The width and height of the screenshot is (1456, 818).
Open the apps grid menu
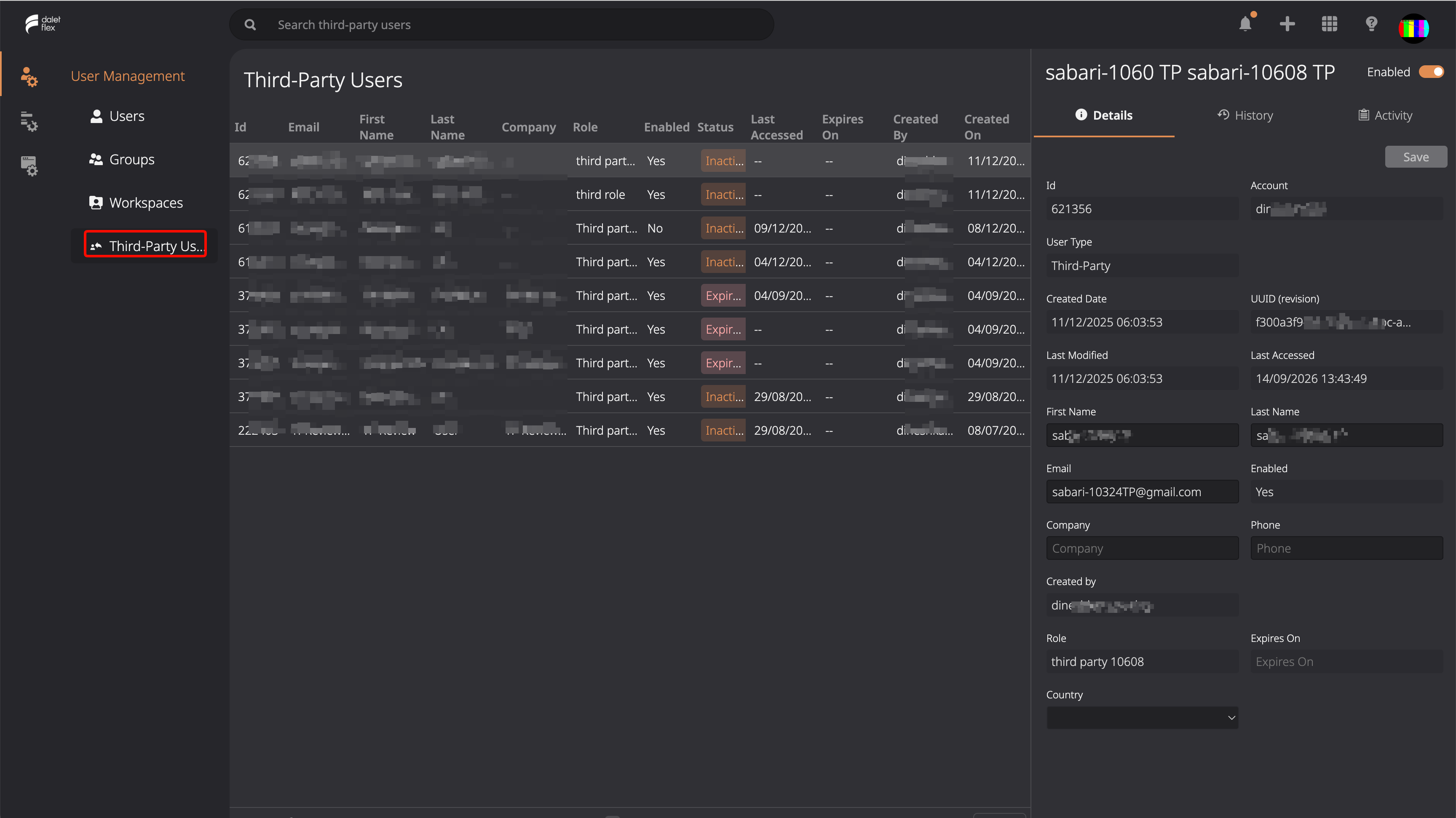coord(1329,24)
